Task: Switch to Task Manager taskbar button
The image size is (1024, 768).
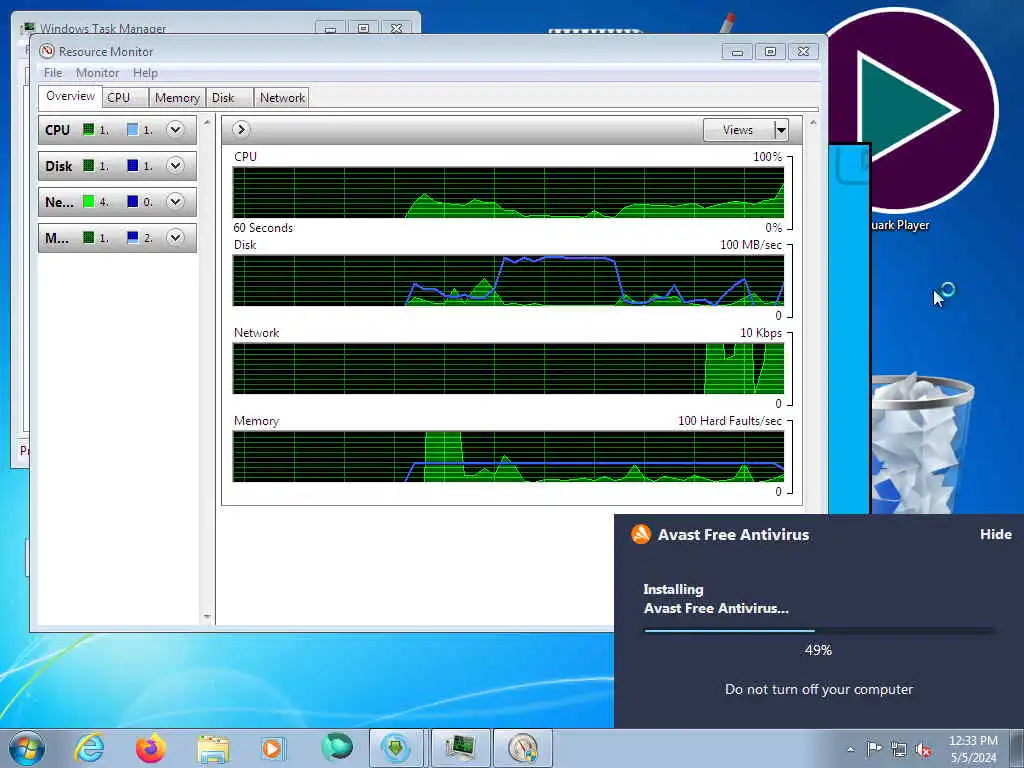Action: [x=460, y=748]
